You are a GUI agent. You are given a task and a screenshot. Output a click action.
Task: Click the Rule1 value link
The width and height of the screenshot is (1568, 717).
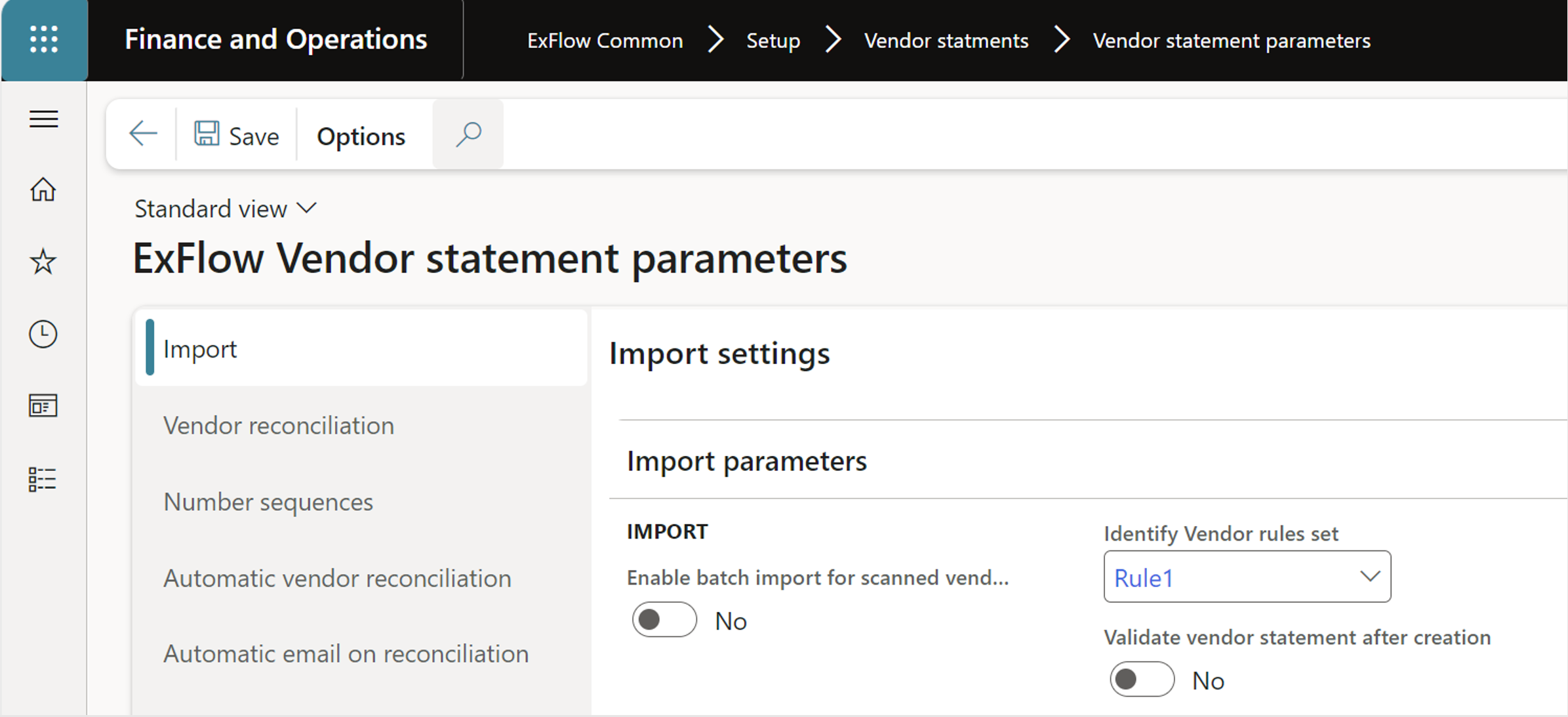tap(1144, 578)
